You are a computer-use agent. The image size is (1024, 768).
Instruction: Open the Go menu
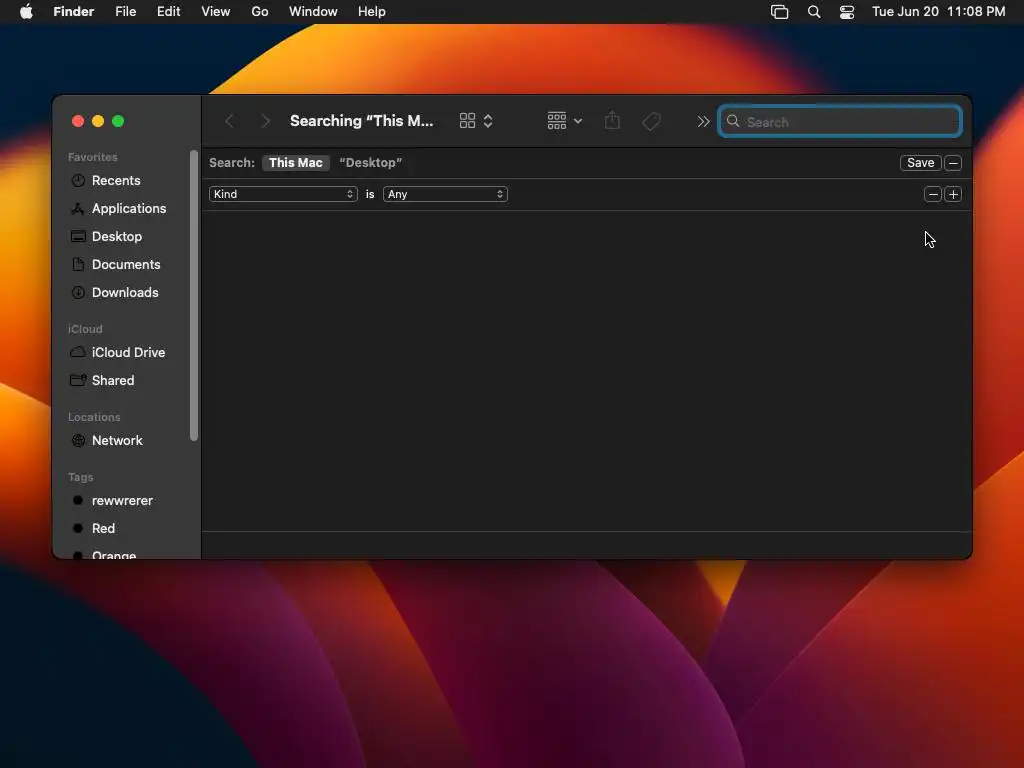tap(260, 11)
